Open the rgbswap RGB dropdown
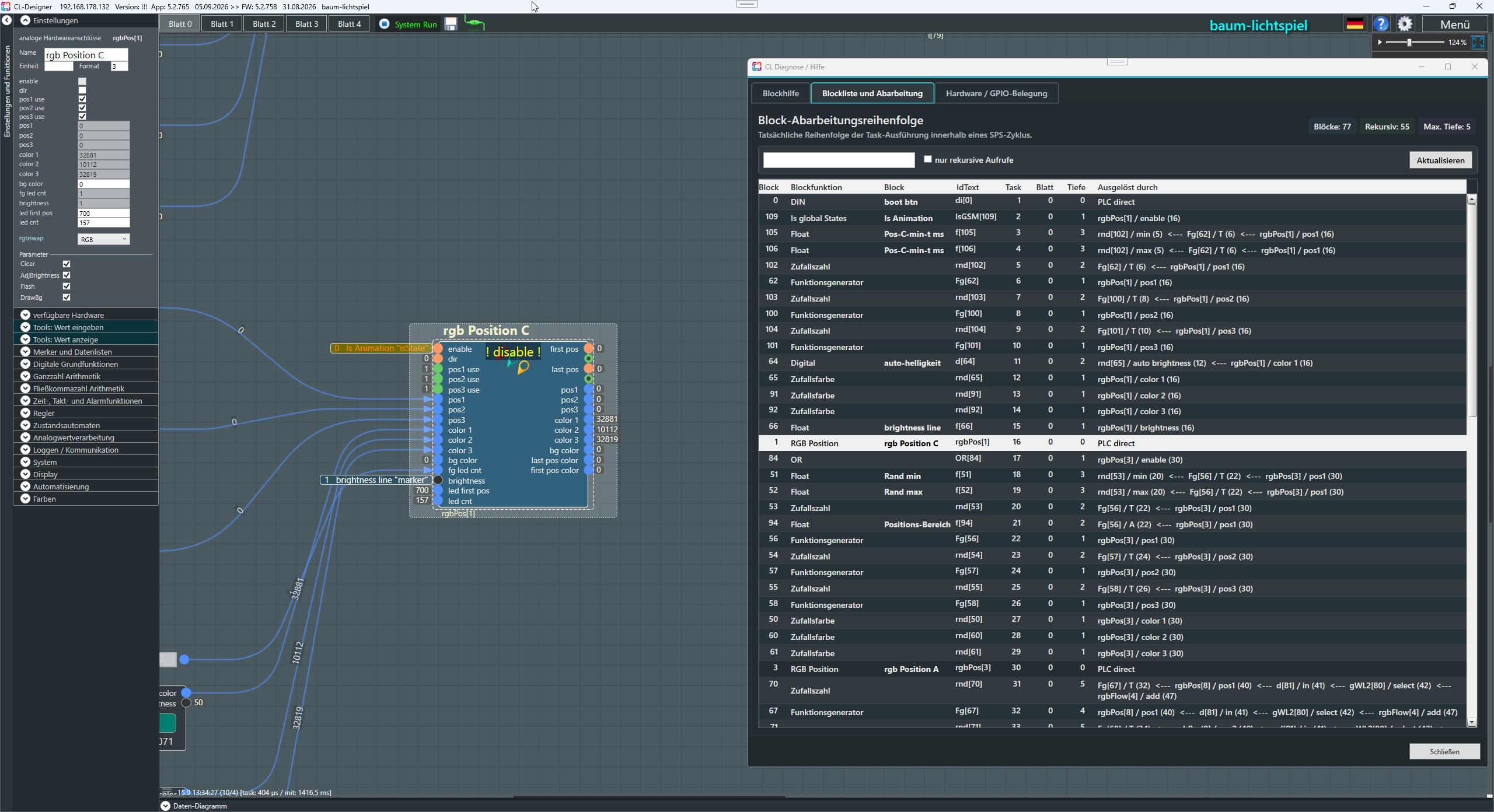This screenshot has height=812, width=1494. (x=103, y=239)
